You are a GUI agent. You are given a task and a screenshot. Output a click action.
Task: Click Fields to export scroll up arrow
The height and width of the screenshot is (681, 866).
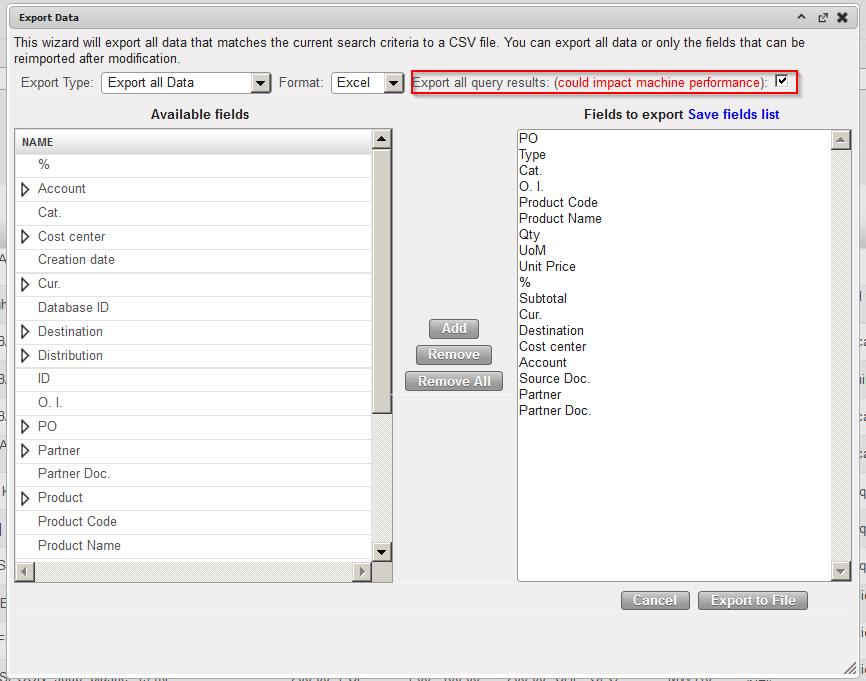point(841,140)
